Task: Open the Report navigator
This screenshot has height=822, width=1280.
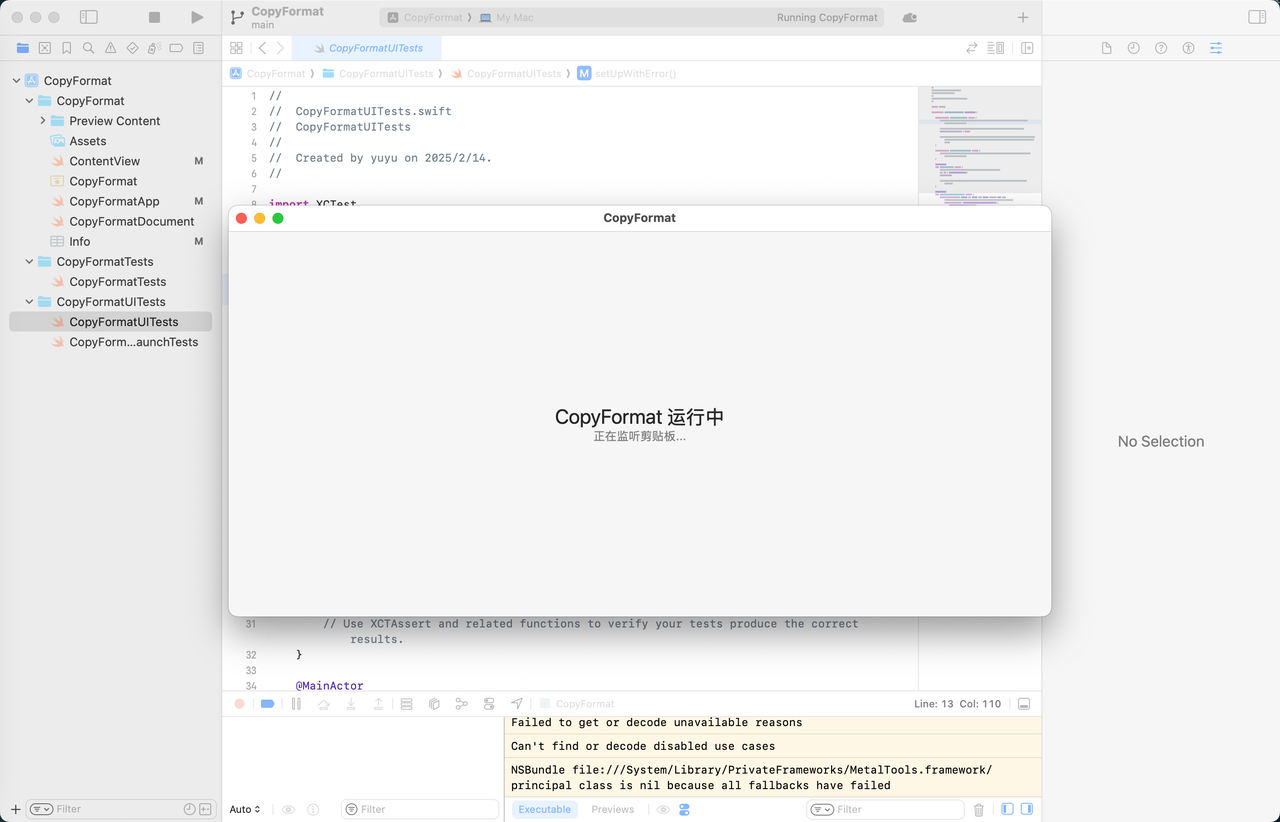Action: [198, 48]
